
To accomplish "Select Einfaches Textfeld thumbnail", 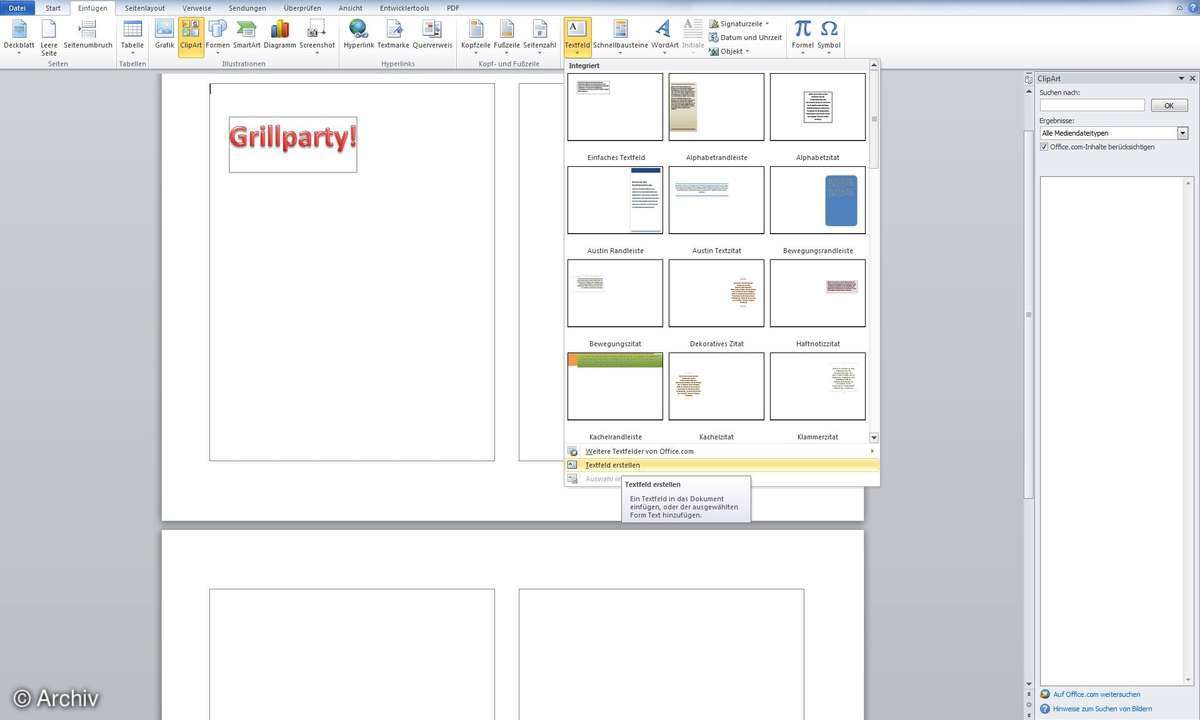I will (615, 107).
